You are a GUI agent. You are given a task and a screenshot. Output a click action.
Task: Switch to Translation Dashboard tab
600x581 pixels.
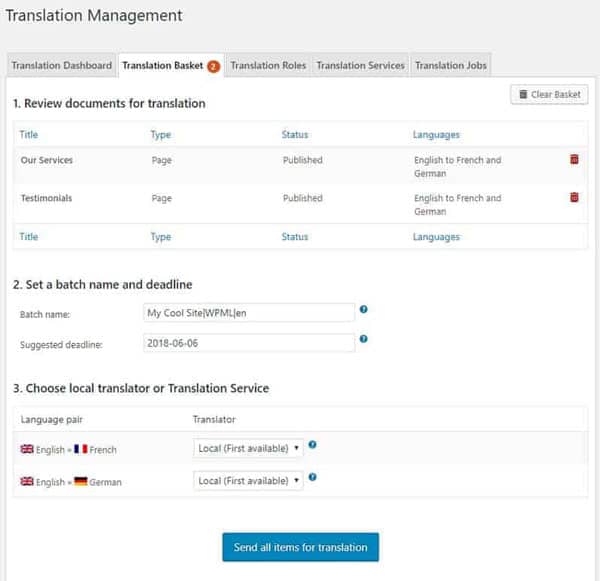tap(61, 66)
